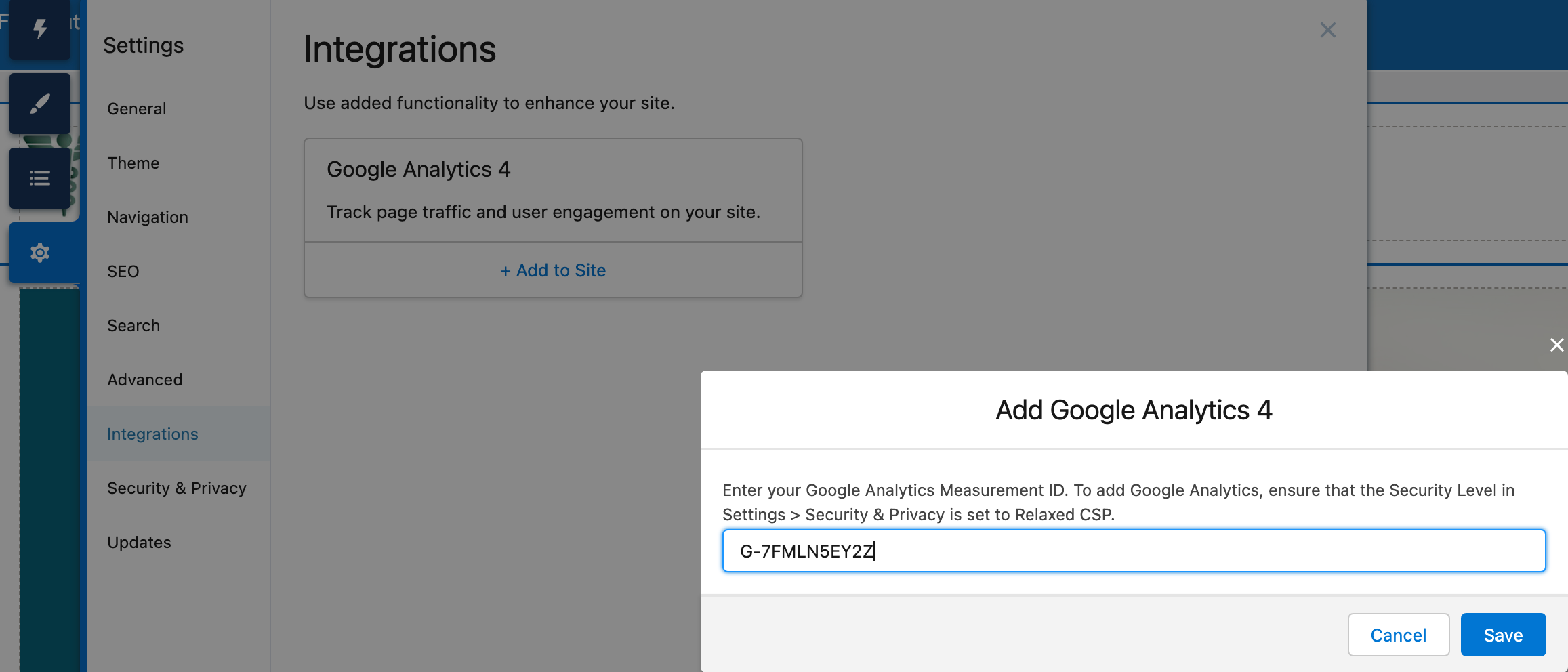Screen dimensions: 1568x672
Task: Open Advanced settings
Action: tap(144, 379)
